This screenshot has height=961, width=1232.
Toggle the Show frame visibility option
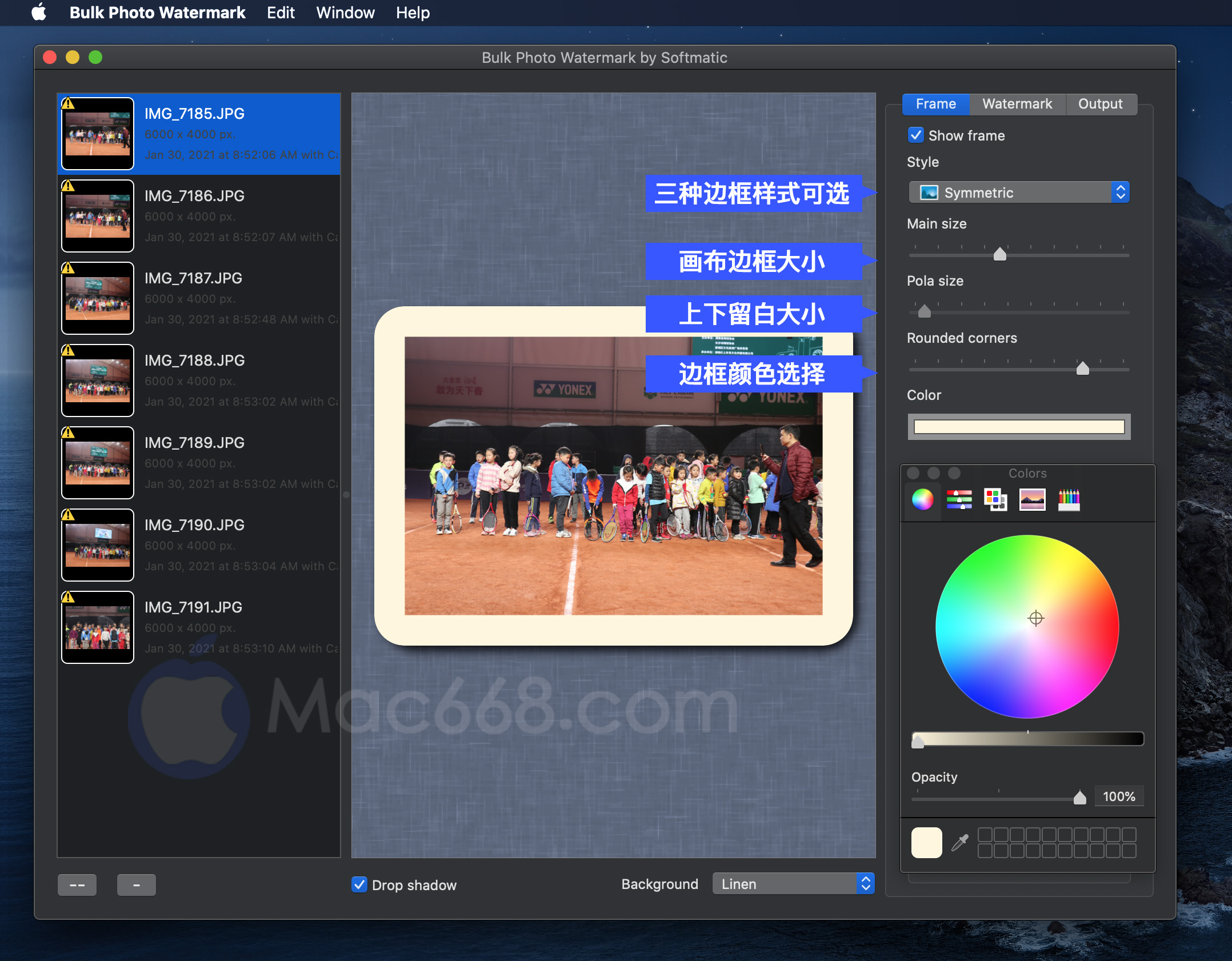[916, 135]
